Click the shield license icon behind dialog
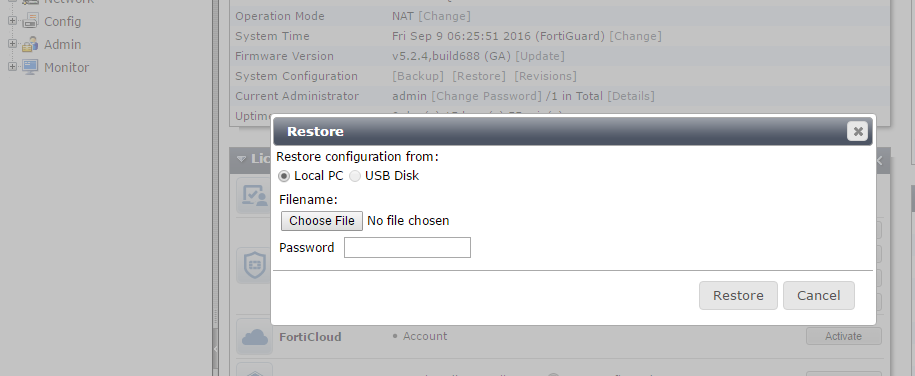 (254, 266)
